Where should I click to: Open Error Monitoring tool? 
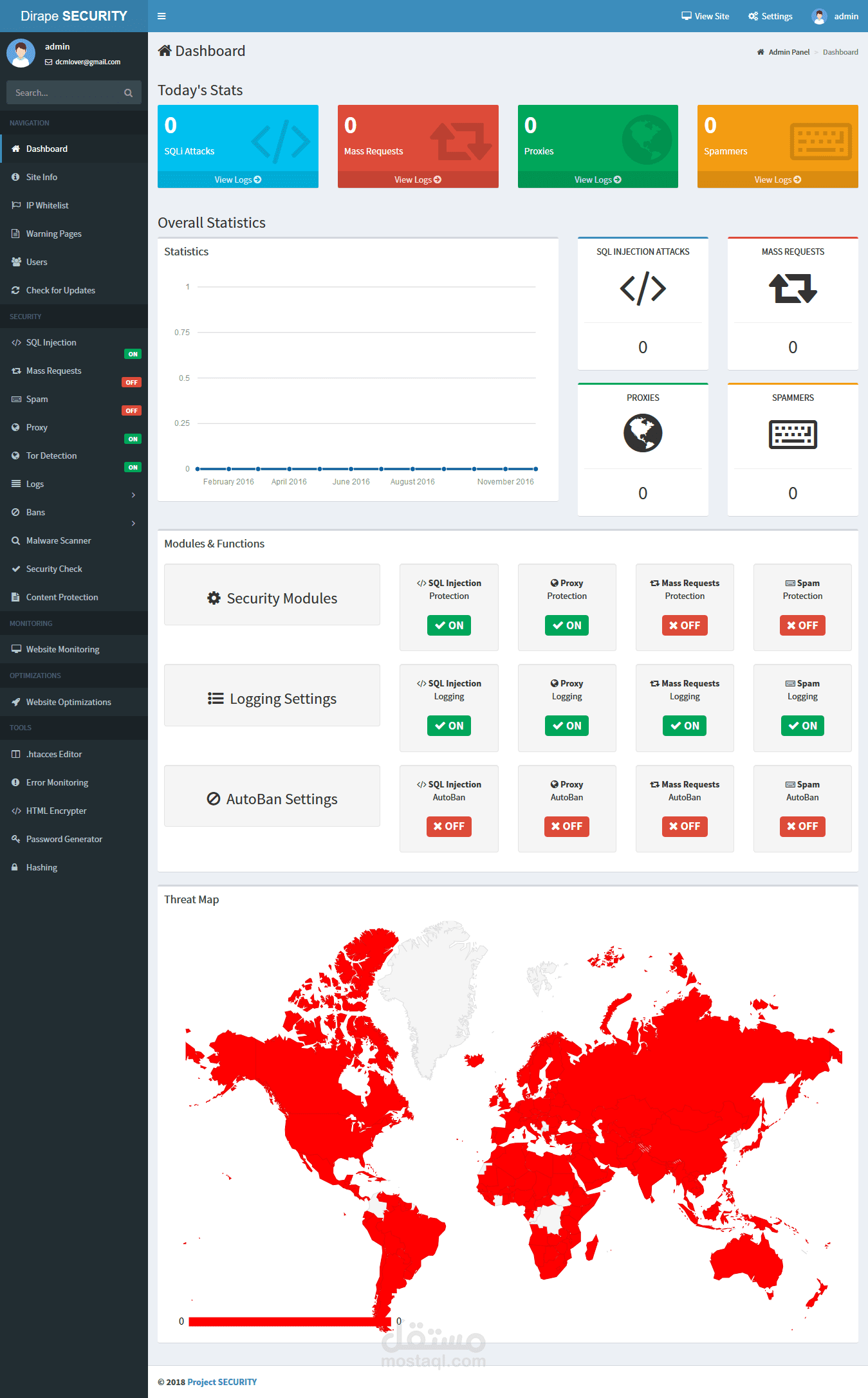[x=74, y=782]
